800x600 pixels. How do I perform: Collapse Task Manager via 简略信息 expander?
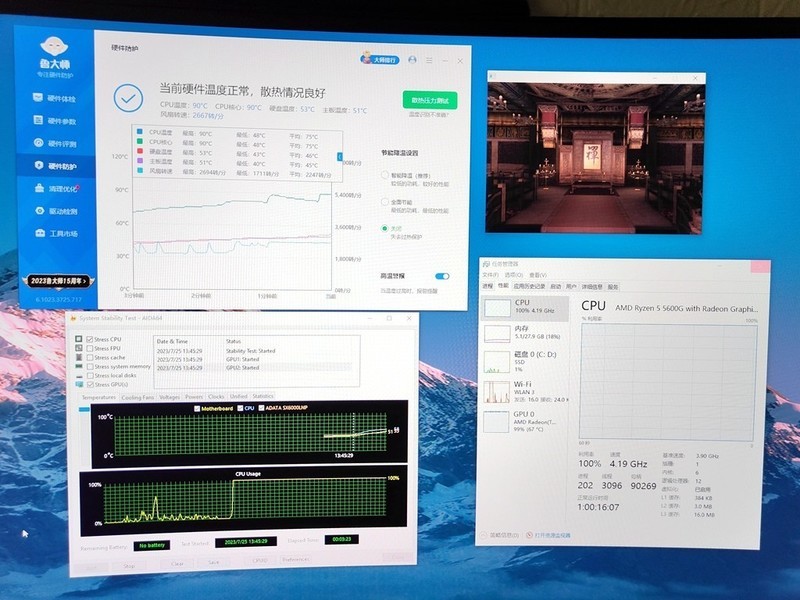point(500,535)
